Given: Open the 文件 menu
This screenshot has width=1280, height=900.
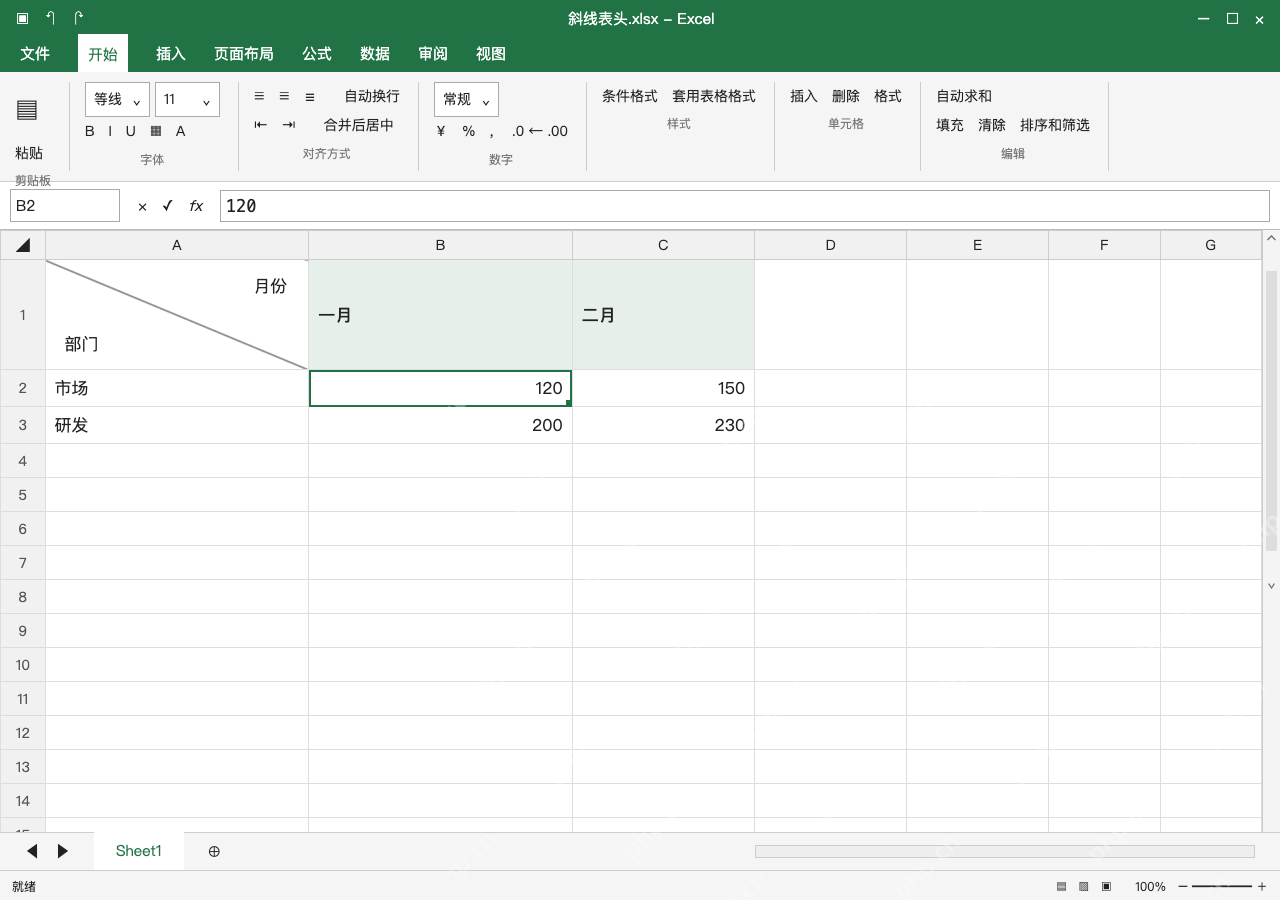Looking at the screenshot, I should [x=35, y=54].
